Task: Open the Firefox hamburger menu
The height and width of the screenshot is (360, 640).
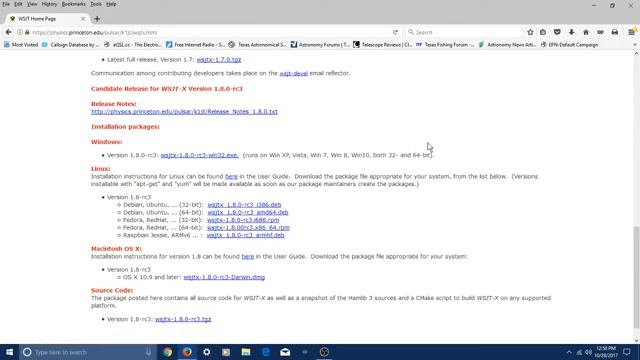Action: coord(631,32)
